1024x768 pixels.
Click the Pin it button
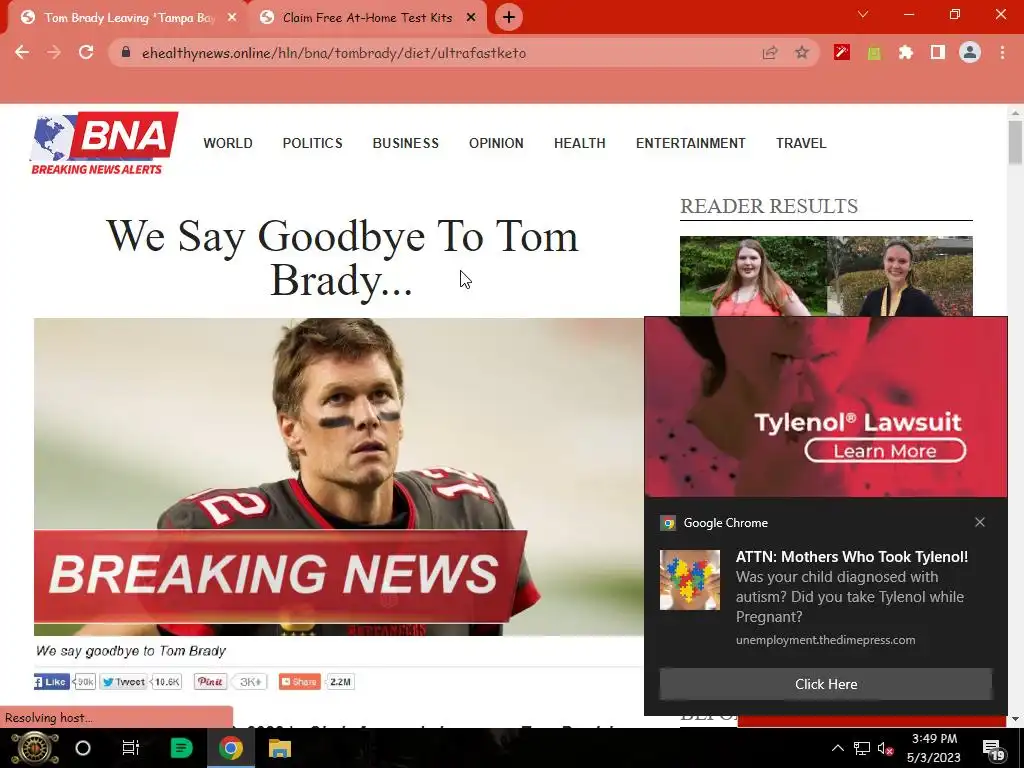[210, 682]
